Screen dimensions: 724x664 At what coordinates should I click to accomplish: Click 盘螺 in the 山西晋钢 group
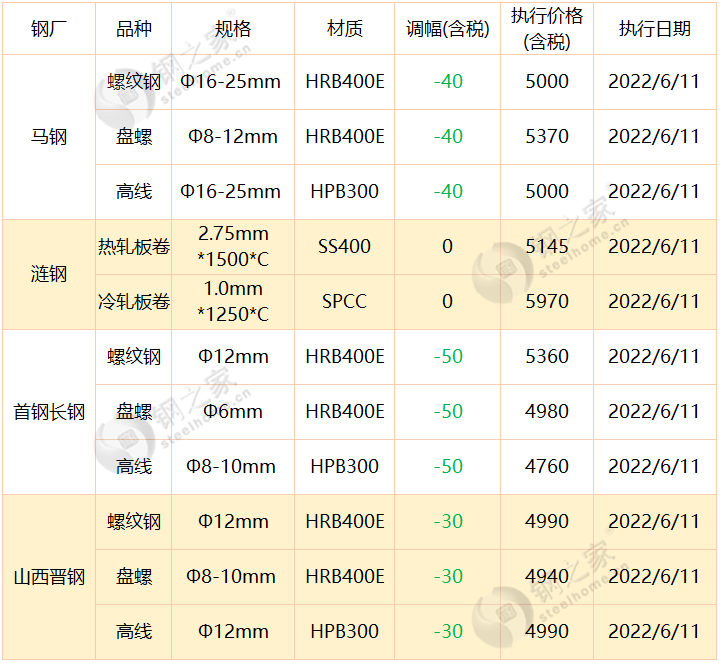133,577
